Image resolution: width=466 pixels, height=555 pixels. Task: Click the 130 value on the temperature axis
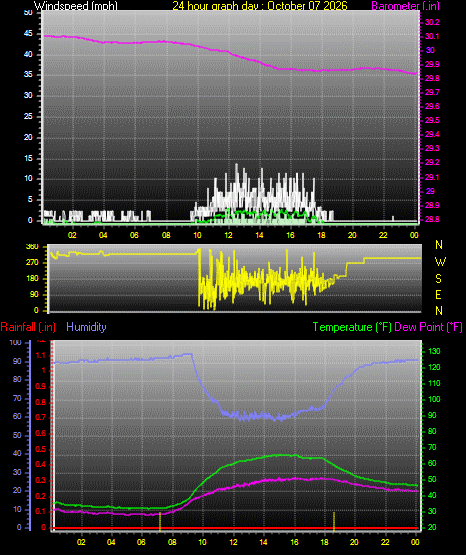(434, 351)
